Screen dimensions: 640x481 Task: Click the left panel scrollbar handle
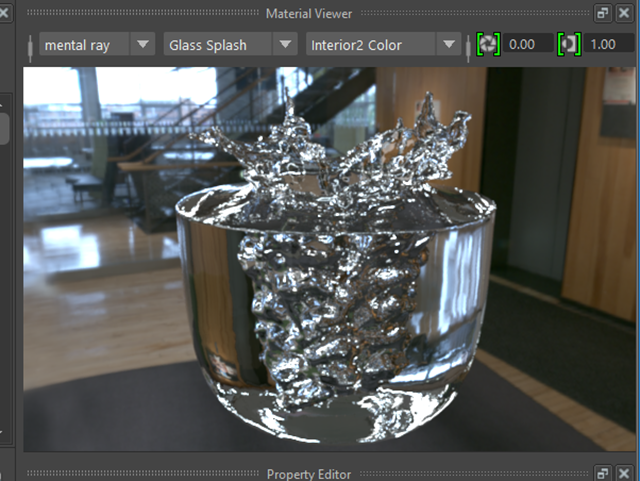4,129
